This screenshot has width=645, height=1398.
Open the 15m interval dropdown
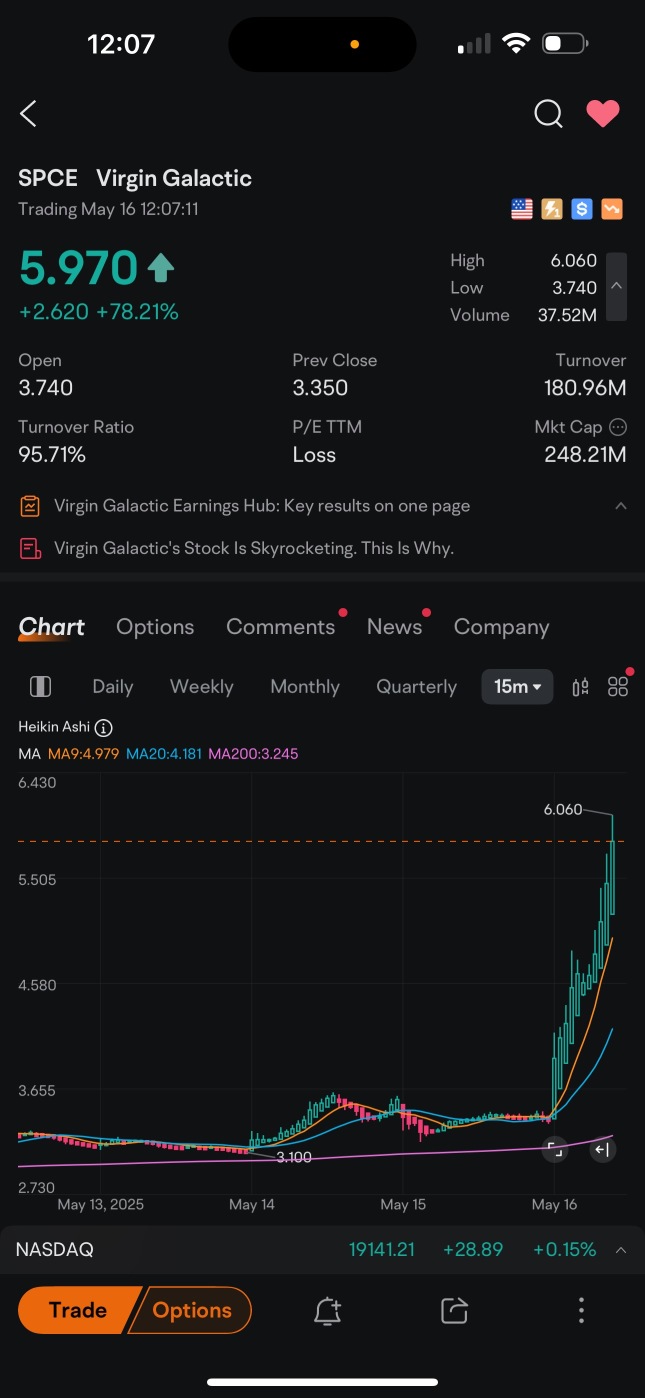[517, 687]
